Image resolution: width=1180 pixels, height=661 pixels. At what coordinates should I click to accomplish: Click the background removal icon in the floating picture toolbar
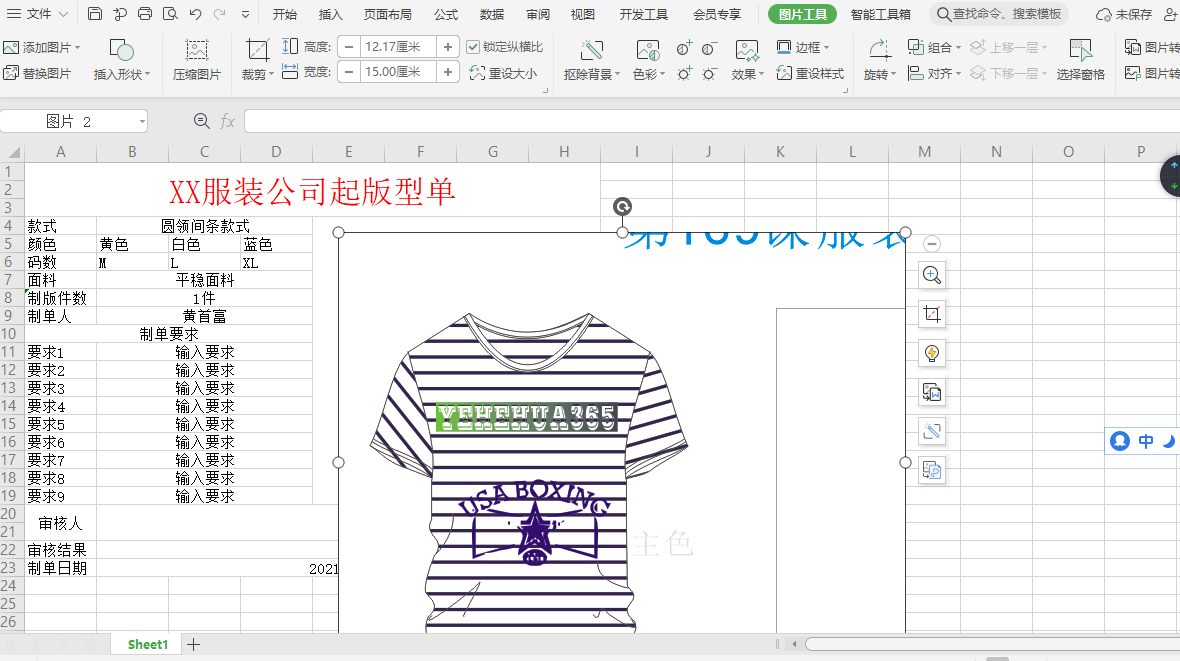(x=932, y=431)
